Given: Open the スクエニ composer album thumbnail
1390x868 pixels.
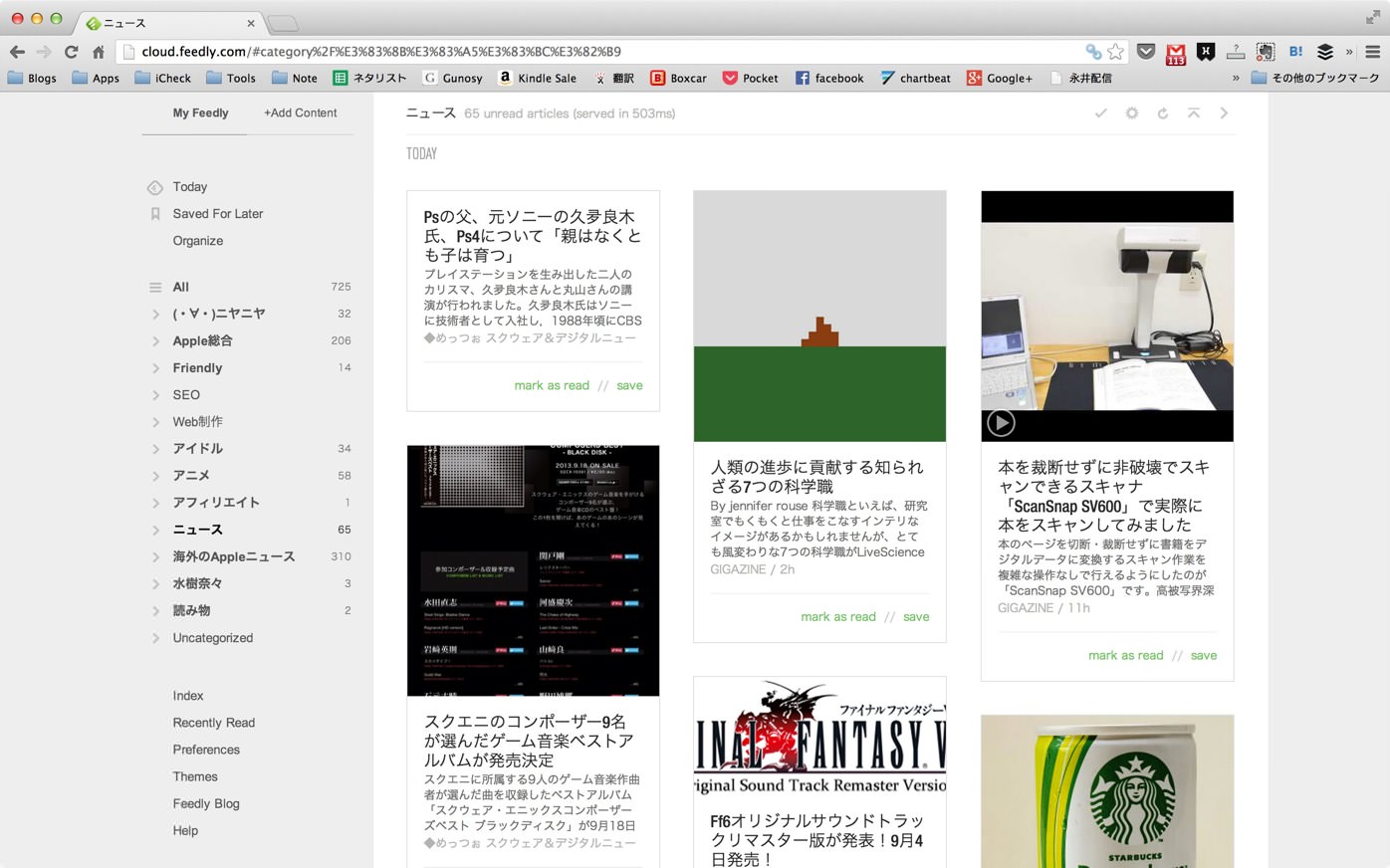Looking at the screenshot, I should pyautogui.click(x=533, y=570).
